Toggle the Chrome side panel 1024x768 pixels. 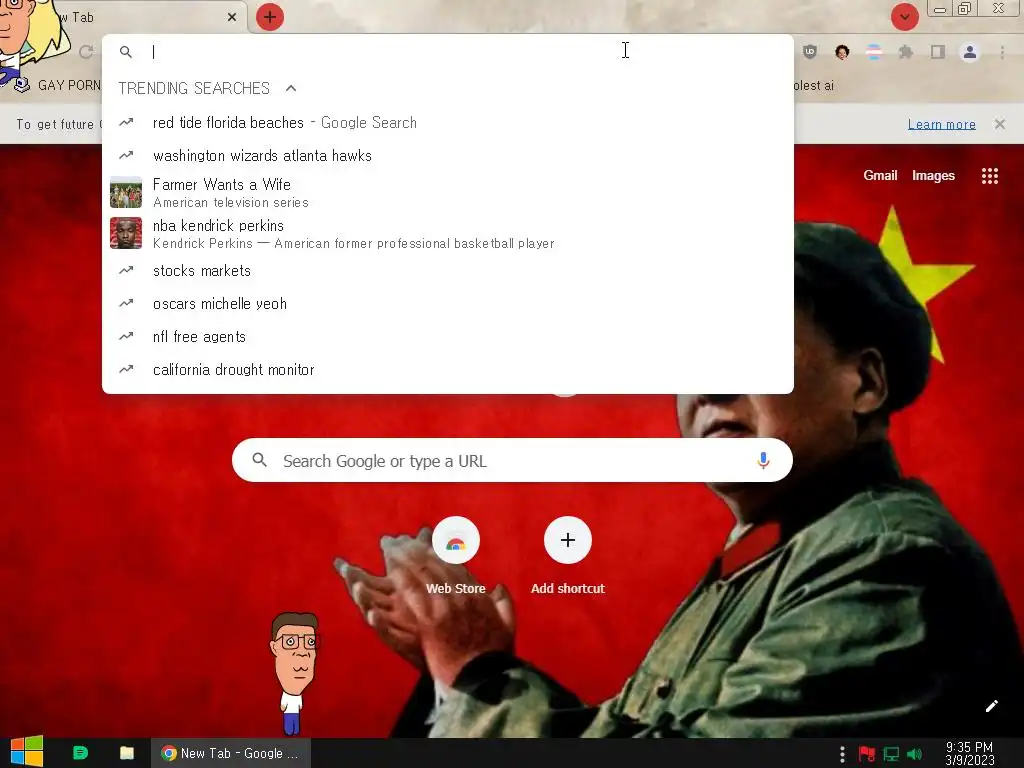[938, 52]
